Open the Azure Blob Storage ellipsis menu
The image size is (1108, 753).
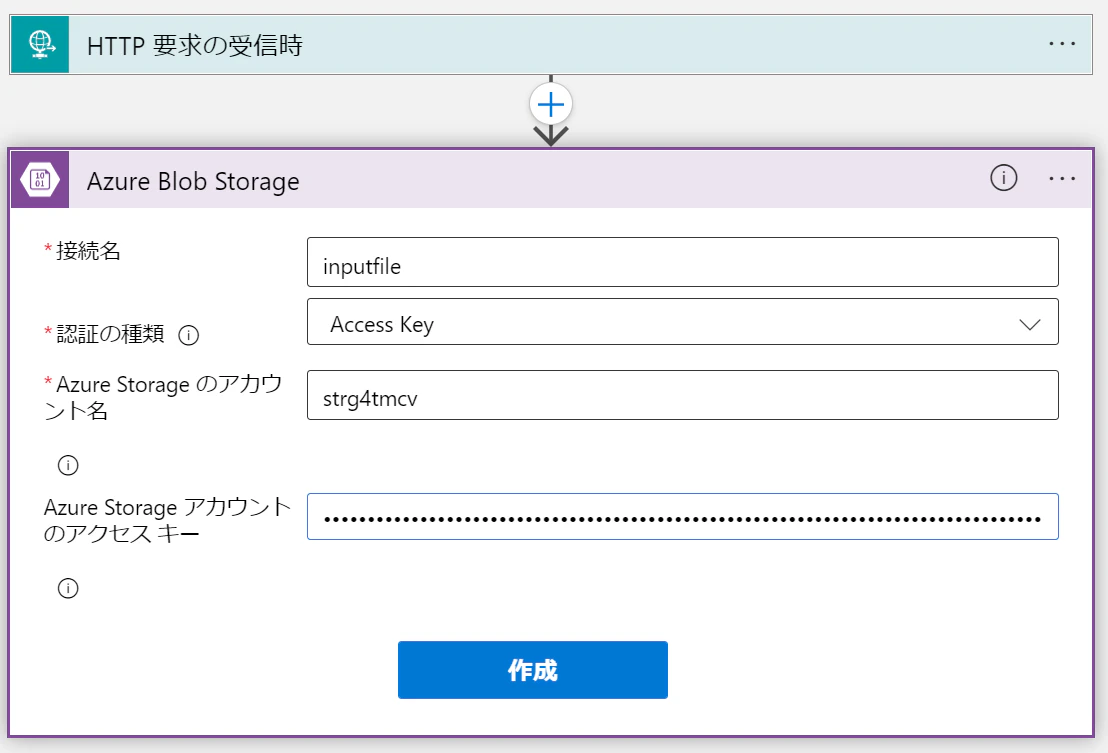point(1063,178)
